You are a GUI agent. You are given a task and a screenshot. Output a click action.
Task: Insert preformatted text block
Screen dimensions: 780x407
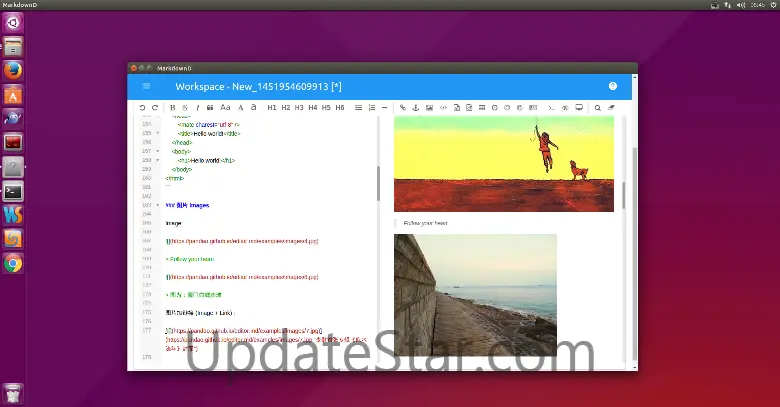457,107
